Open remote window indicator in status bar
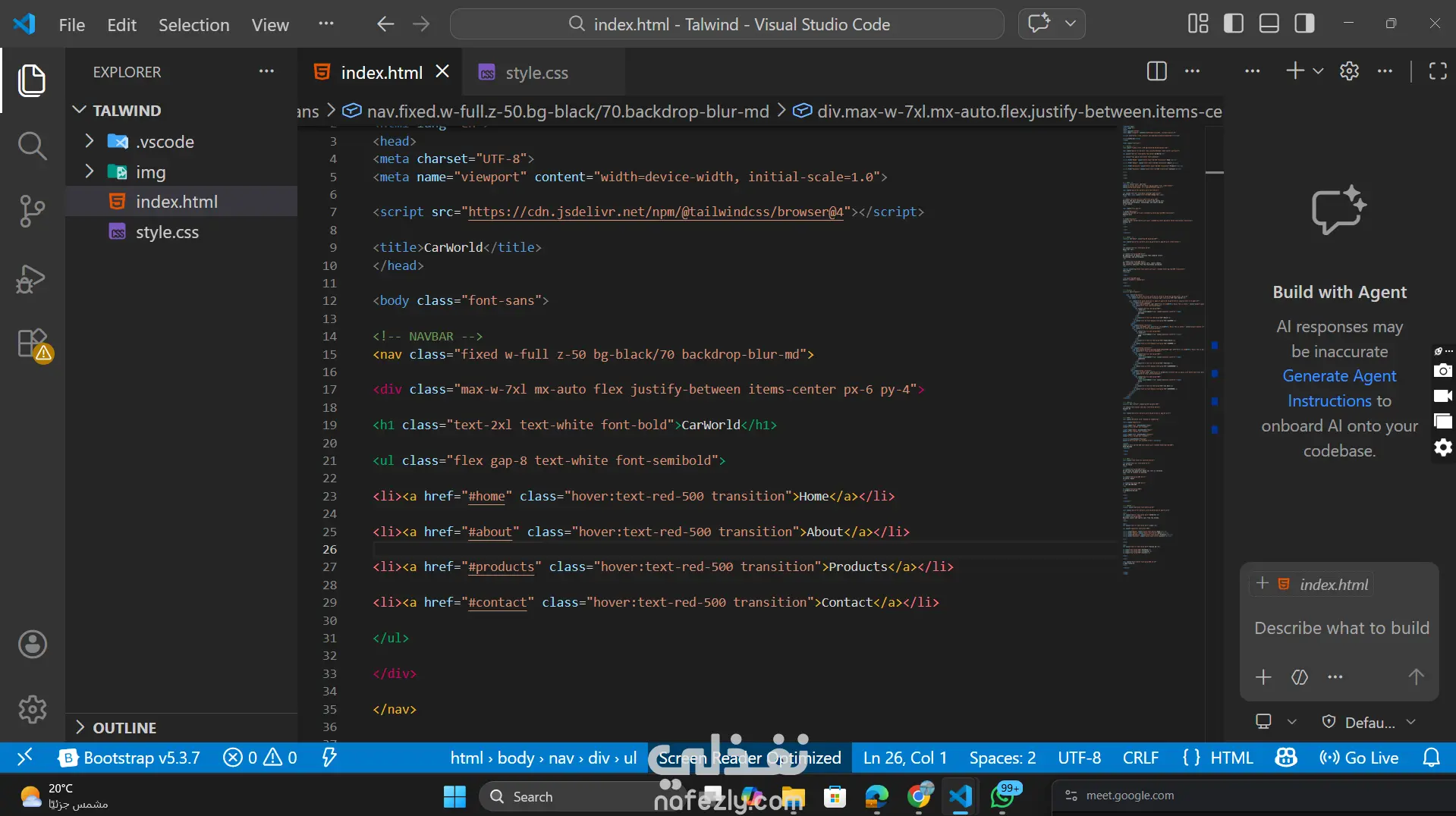Viewport: 1456px width, 816px height. [x=25, y=758]
